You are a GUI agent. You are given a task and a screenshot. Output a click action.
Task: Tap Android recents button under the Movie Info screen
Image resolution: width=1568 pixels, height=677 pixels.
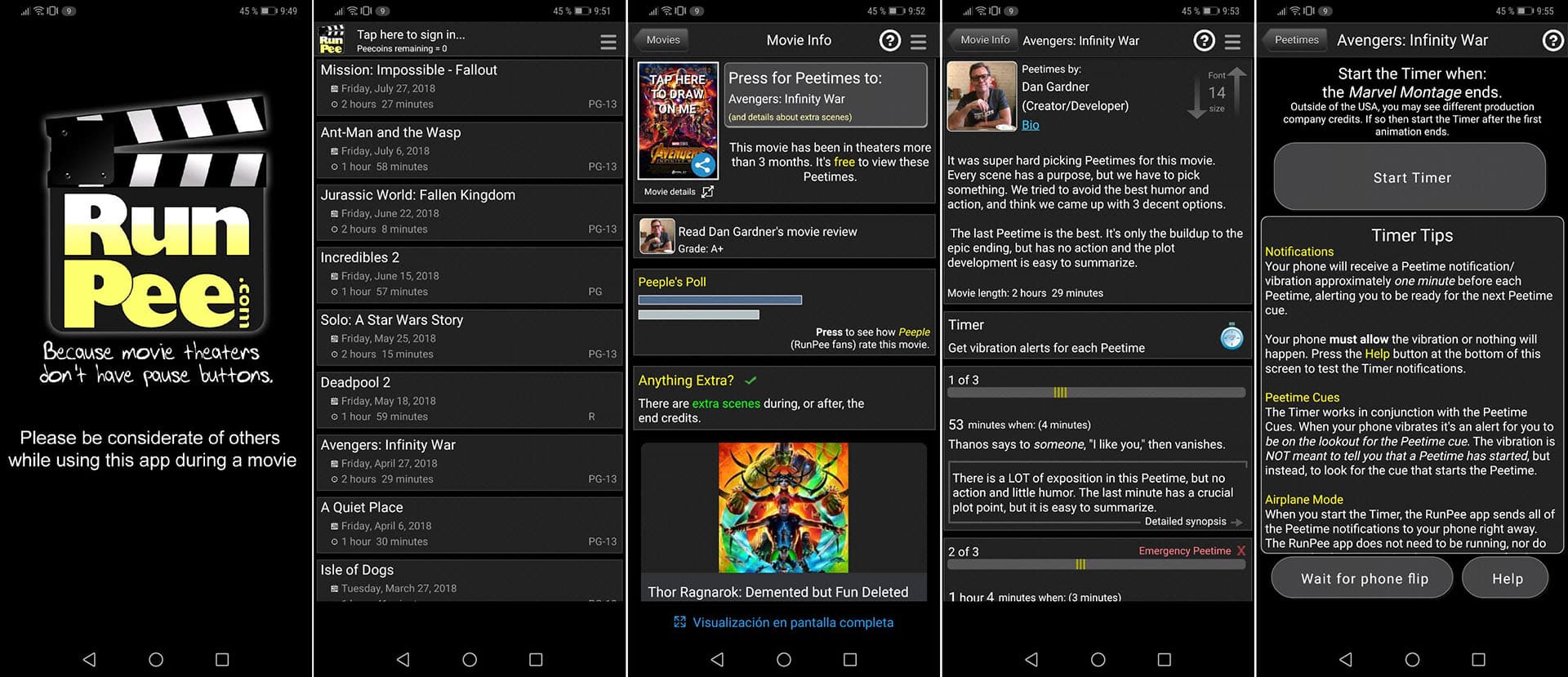850,659
